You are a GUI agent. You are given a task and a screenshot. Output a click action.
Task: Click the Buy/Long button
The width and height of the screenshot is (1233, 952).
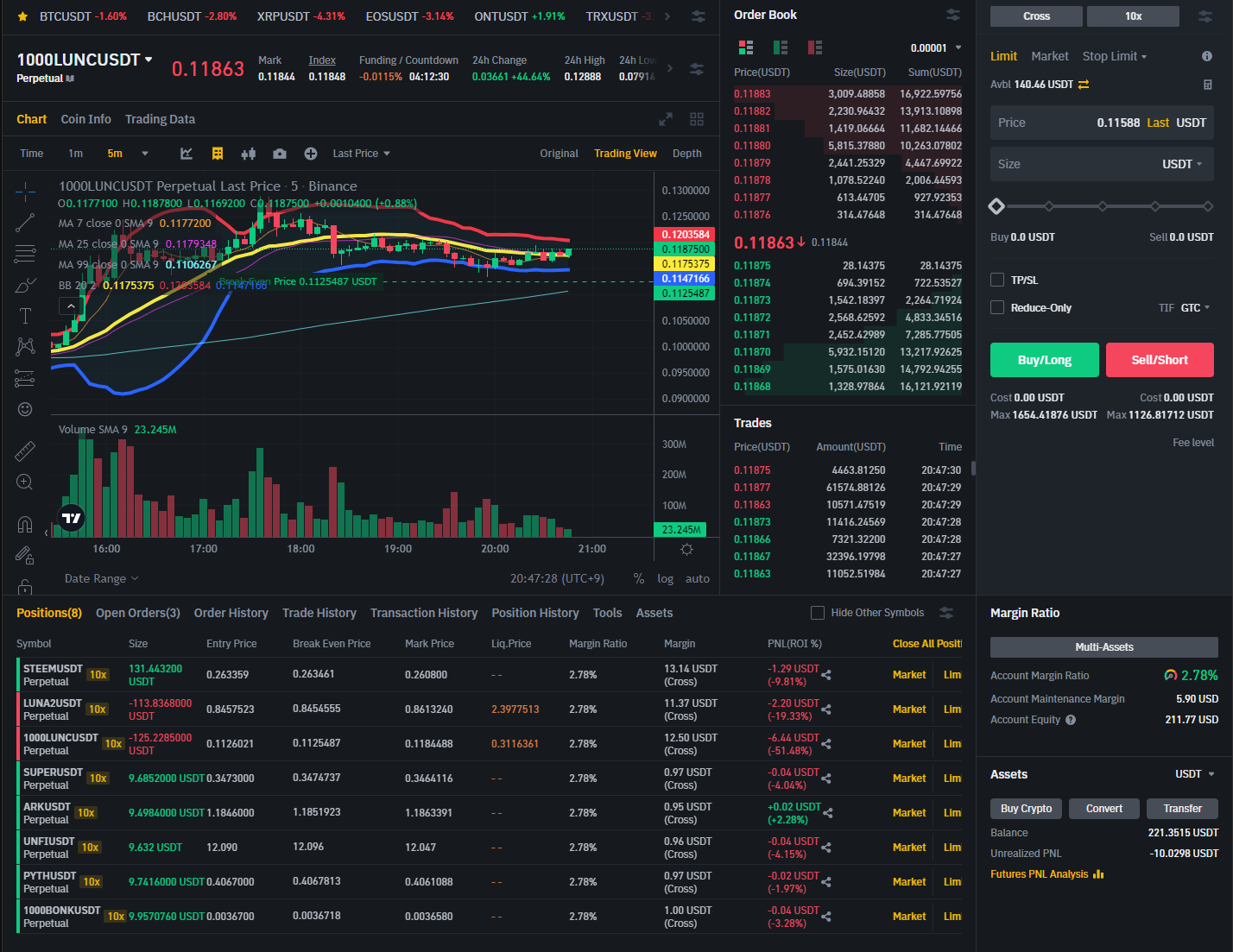click(1045, 360)
